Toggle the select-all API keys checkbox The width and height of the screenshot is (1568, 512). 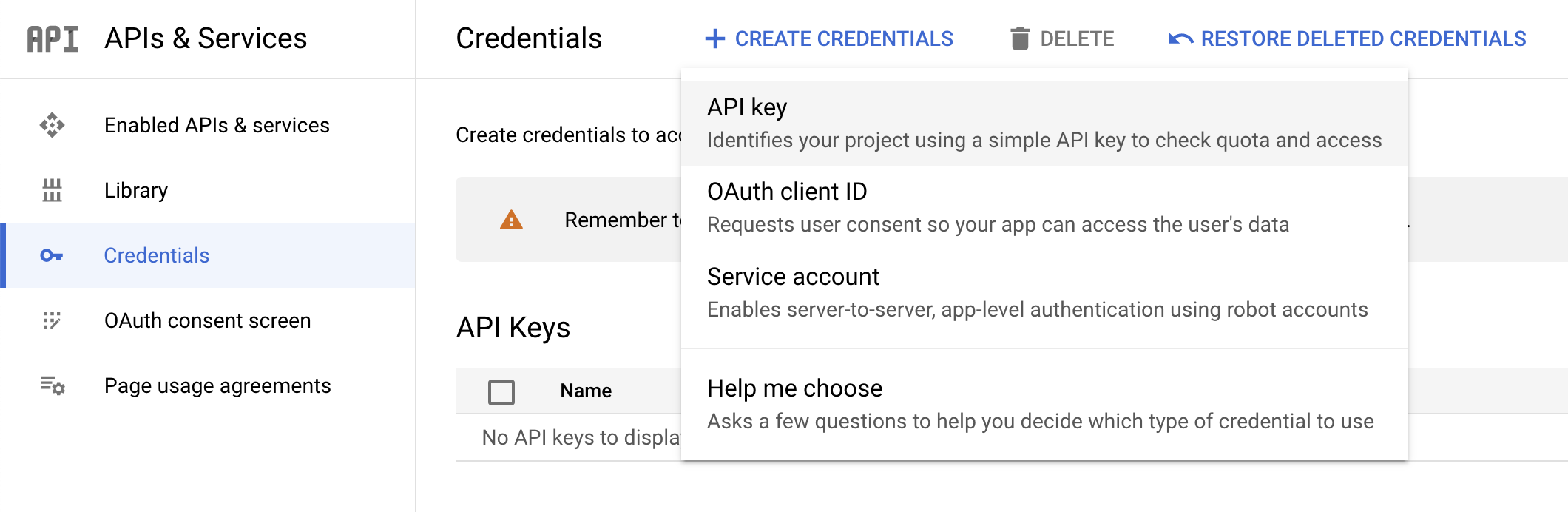click(x=501, y=391)
